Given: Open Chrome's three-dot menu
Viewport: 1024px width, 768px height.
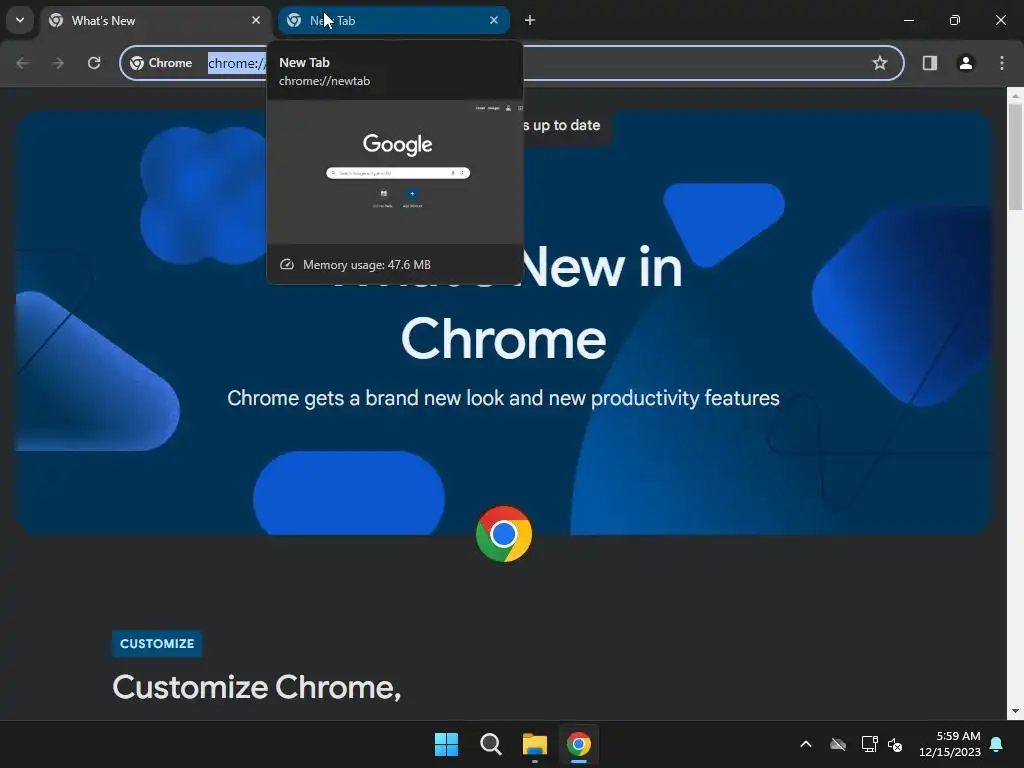Looking at the screenshot, I should point(1002,63).
